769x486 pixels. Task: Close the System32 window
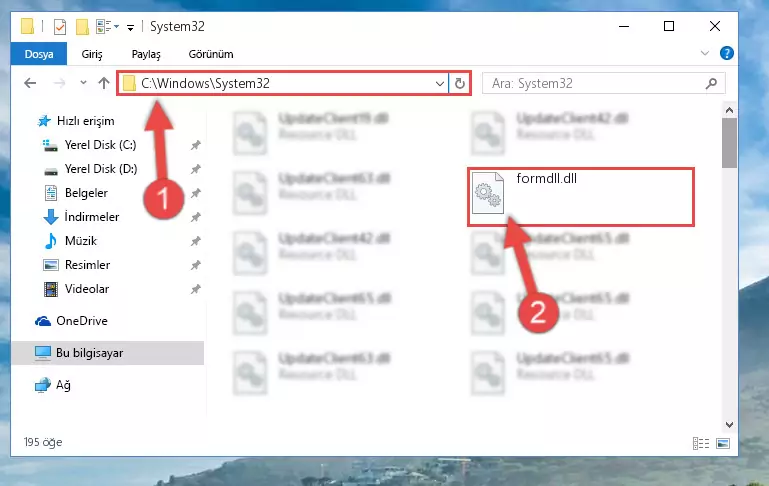(715, 26)
